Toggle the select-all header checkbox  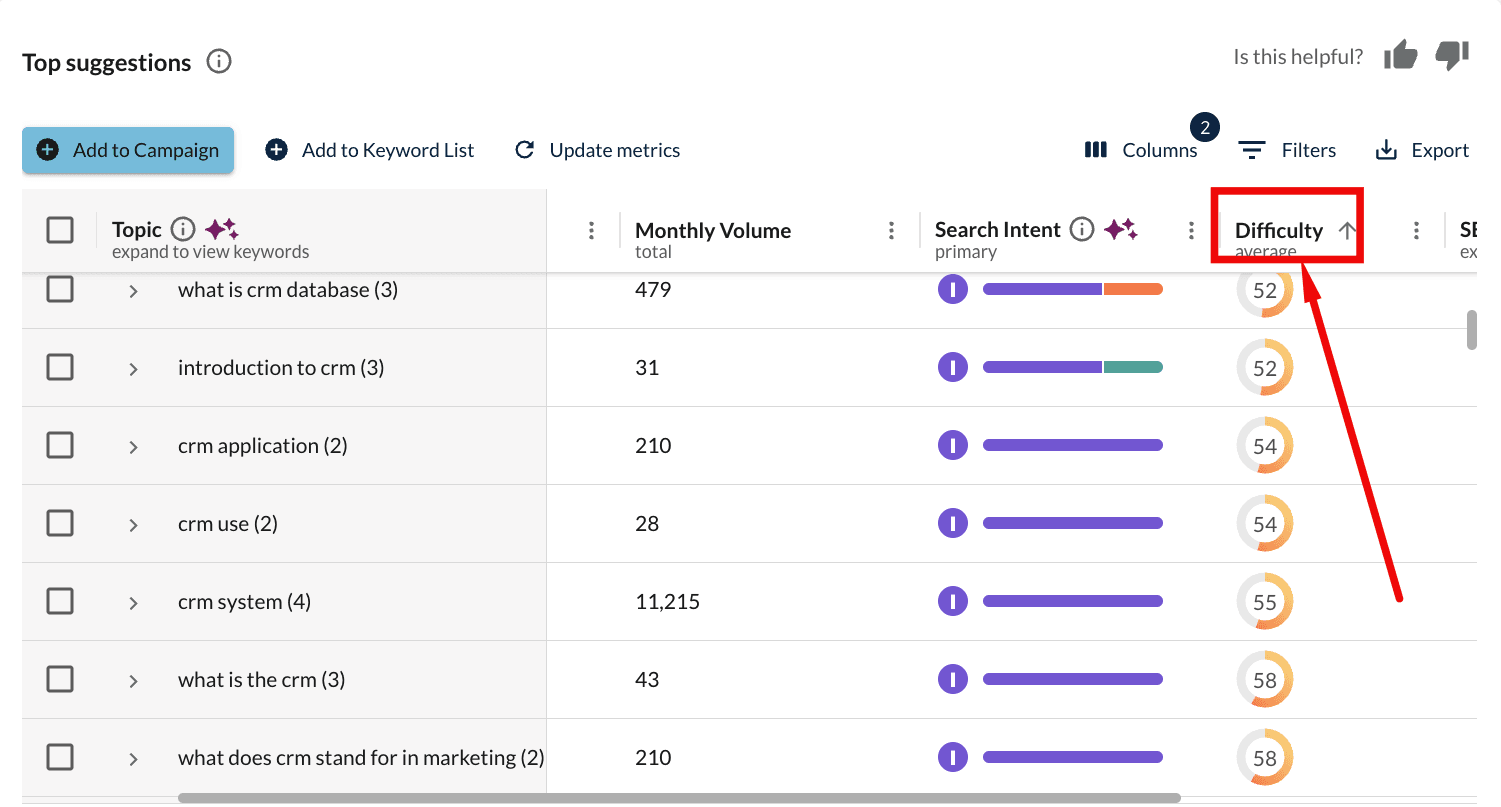point(60,230)
